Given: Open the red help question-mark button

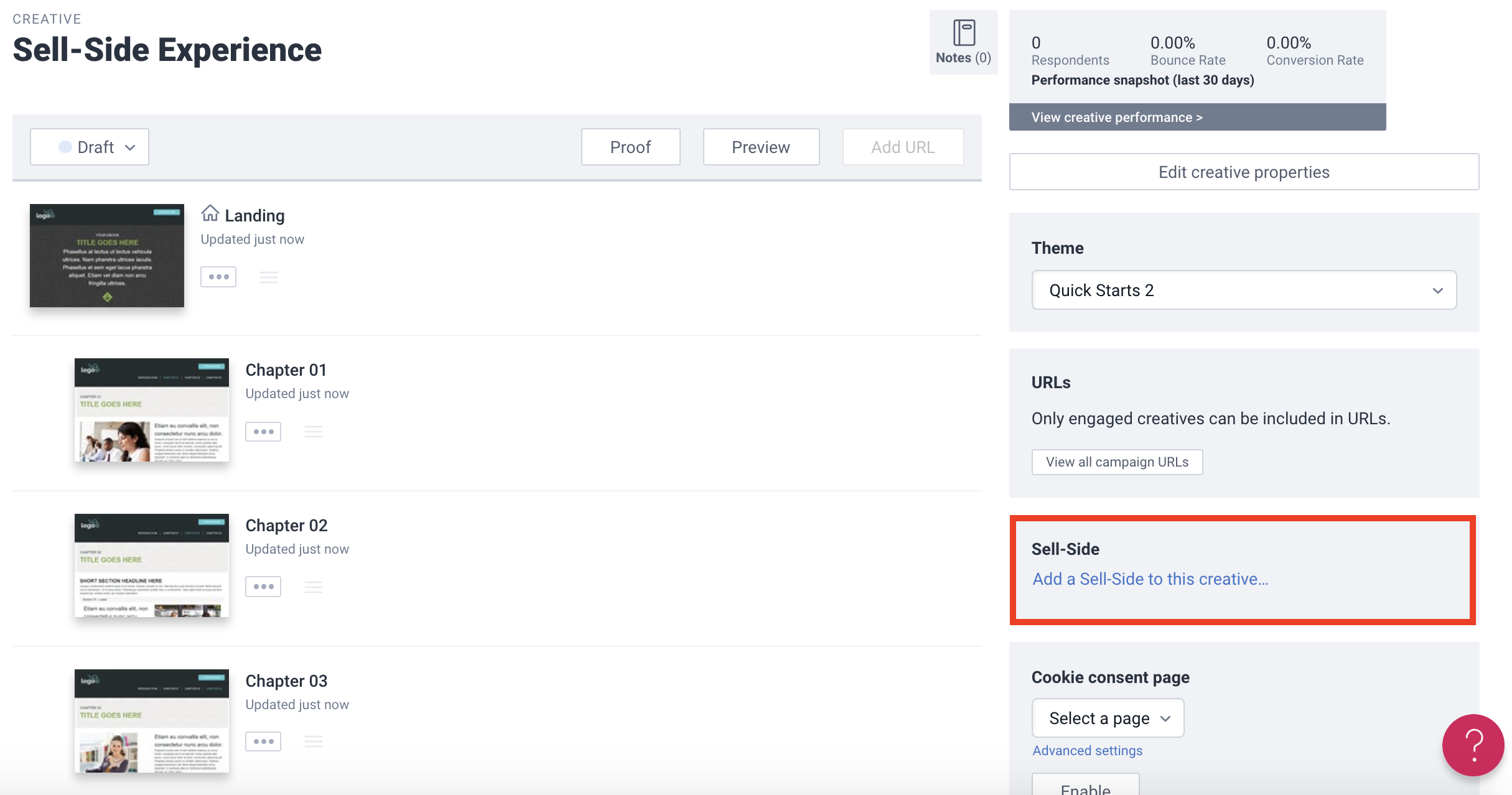Looking at the screenshot, I should coord(1473,745).
